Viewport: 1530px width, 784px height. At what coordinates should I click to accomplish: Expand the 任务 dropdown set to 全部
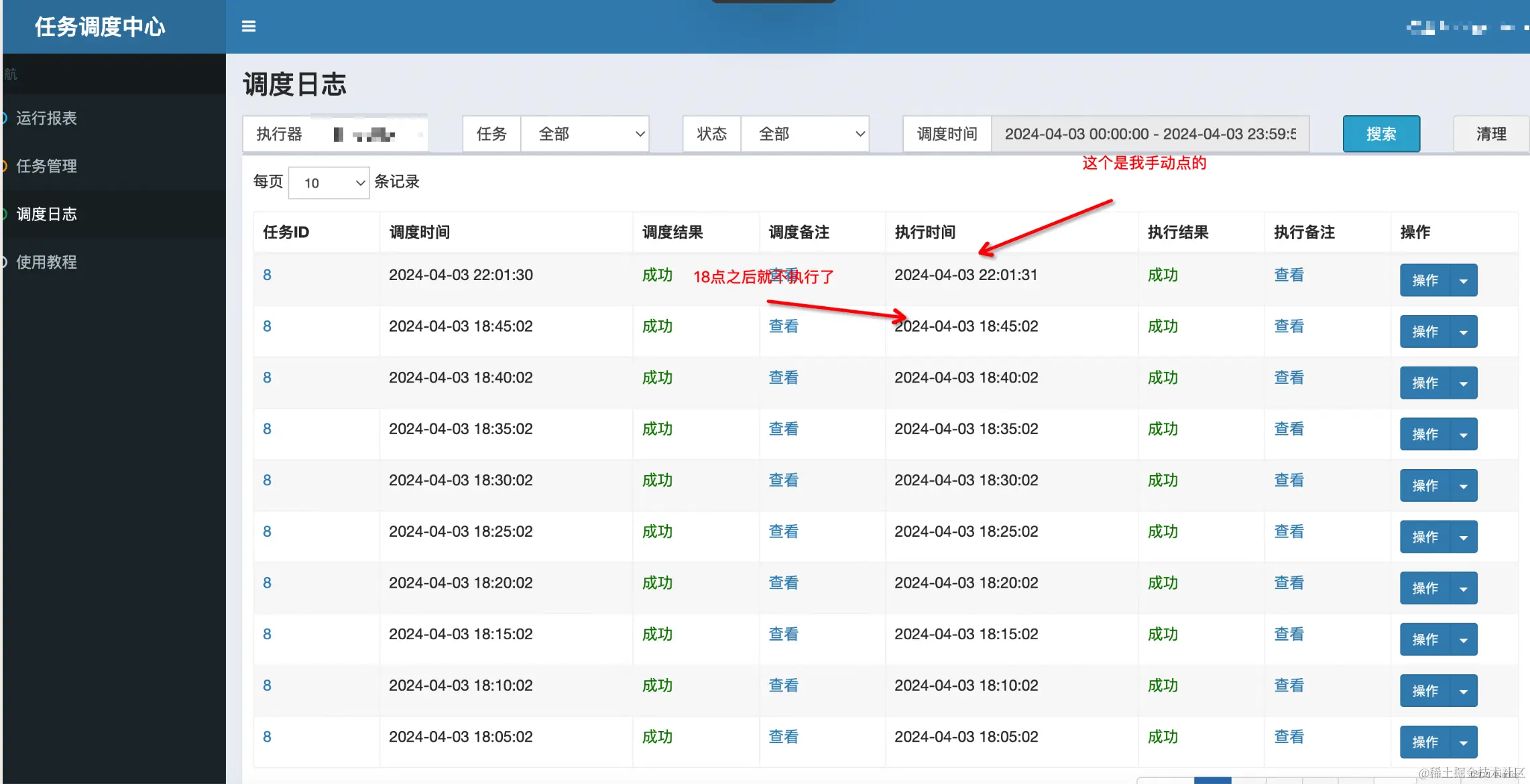tap(585, 134)
